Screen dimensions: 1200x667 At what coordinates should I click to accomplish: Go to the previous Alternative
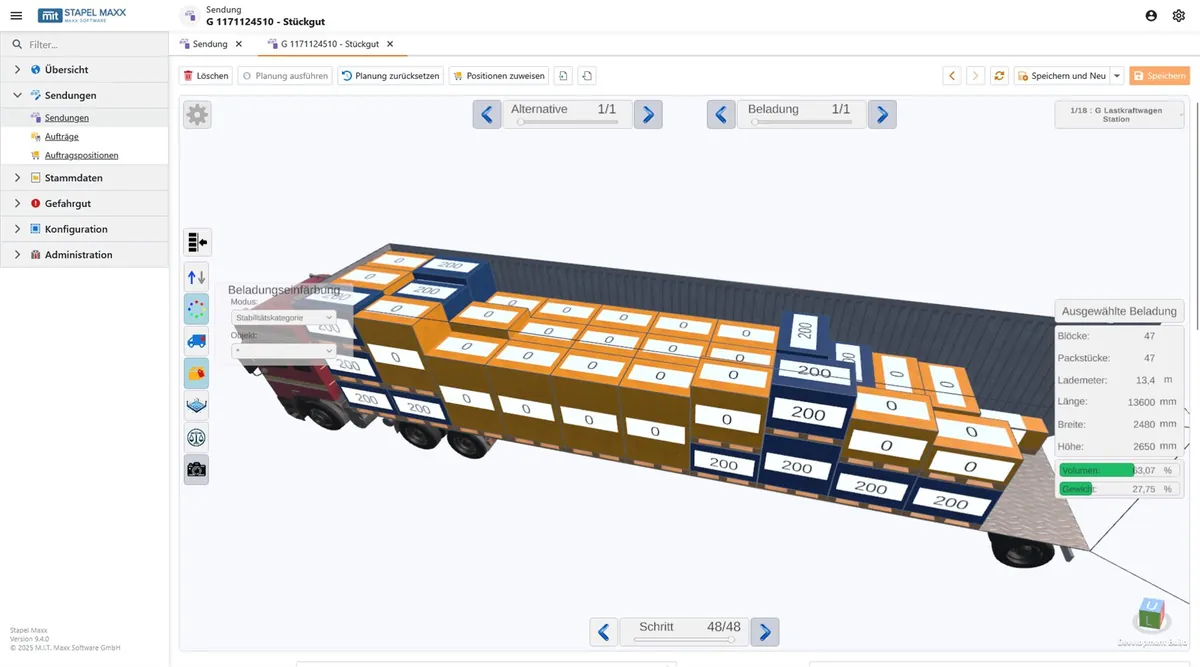pos(487,114)
